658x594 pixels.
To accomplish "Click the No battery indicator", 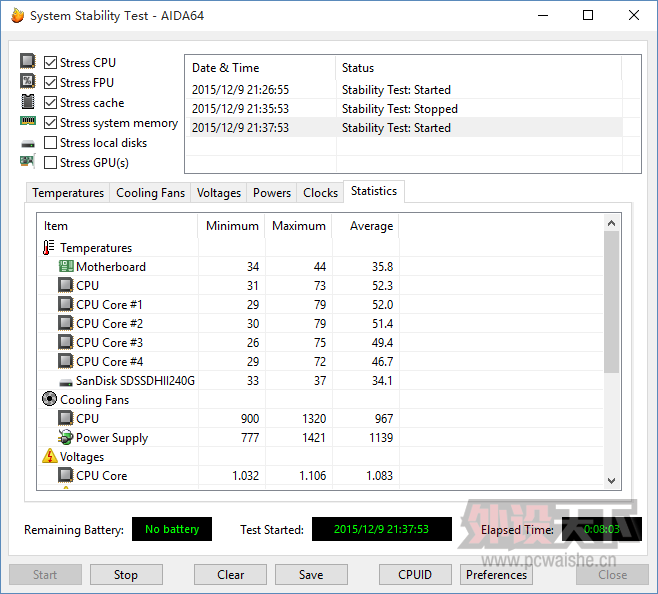I will click(x=172, y=529).
